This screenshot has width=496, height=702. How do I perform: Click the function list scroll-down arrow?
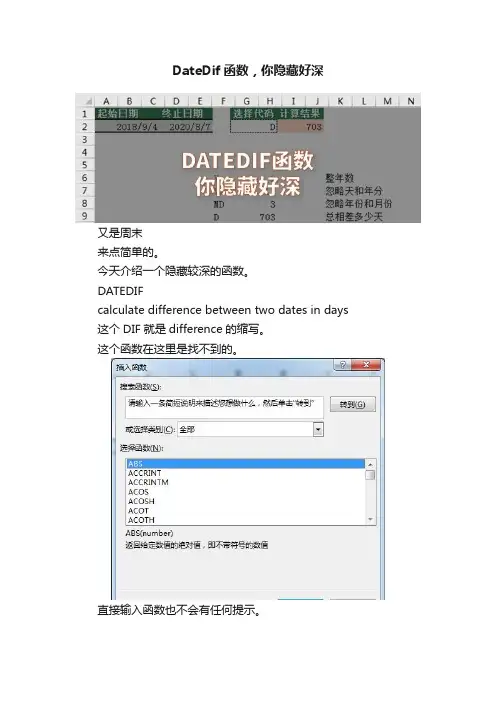click(x=370, y=519)
